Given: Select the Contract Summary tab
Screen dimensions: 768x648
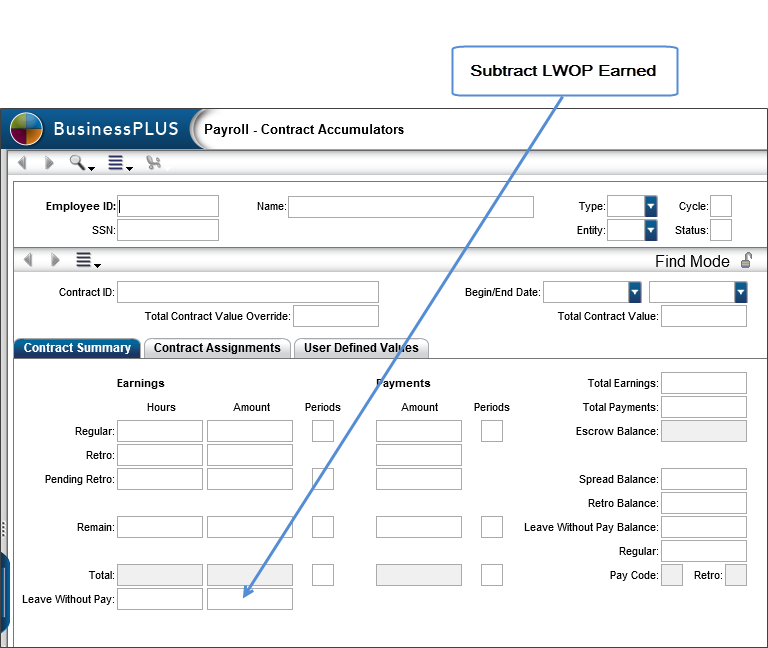Looking at the screenshot, I should pyautogui.click(x=77, y=348).
